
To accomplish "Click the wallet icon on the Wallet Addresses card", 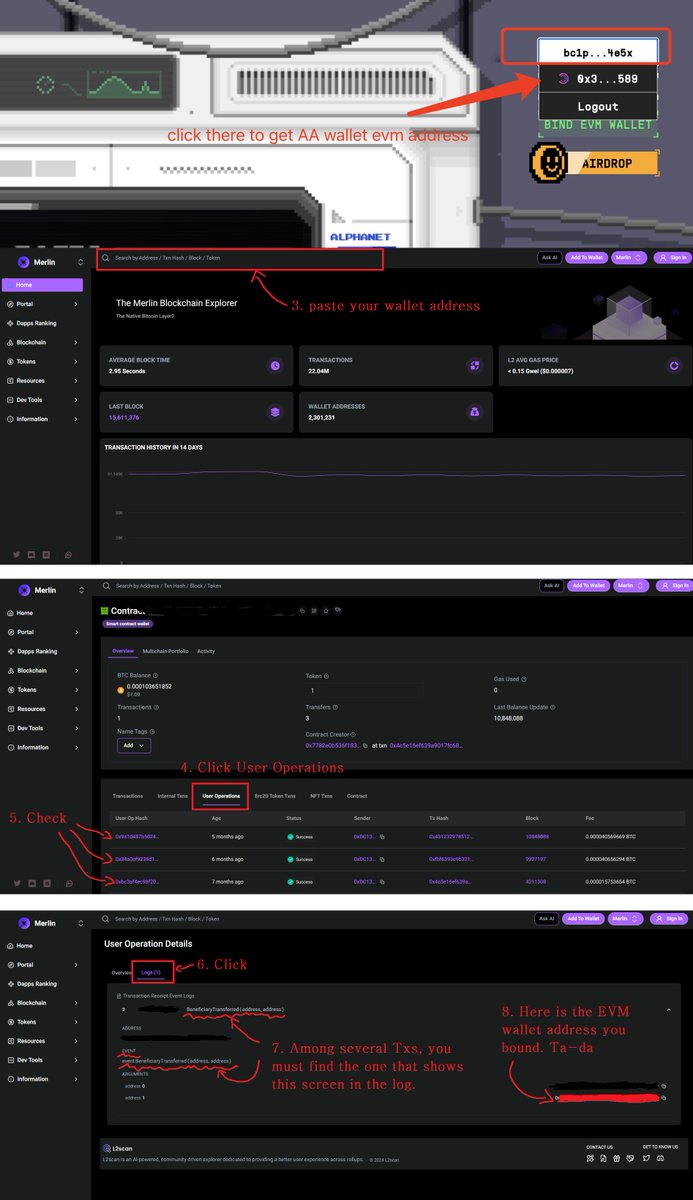I will click(475, 411).
